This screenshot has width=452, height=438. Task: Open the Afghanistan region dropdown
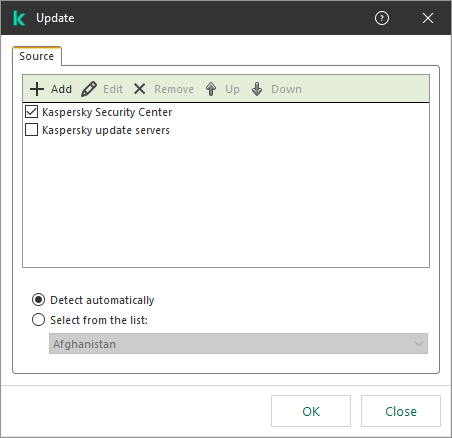(238, 344)
